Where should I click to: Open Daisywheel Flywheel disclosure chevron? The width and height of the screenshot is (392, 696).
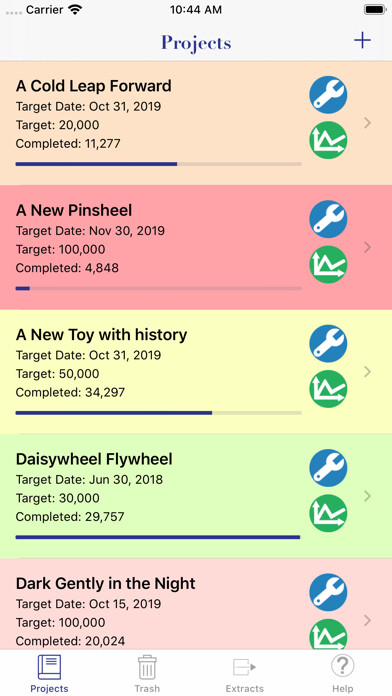tap(367, 496)
